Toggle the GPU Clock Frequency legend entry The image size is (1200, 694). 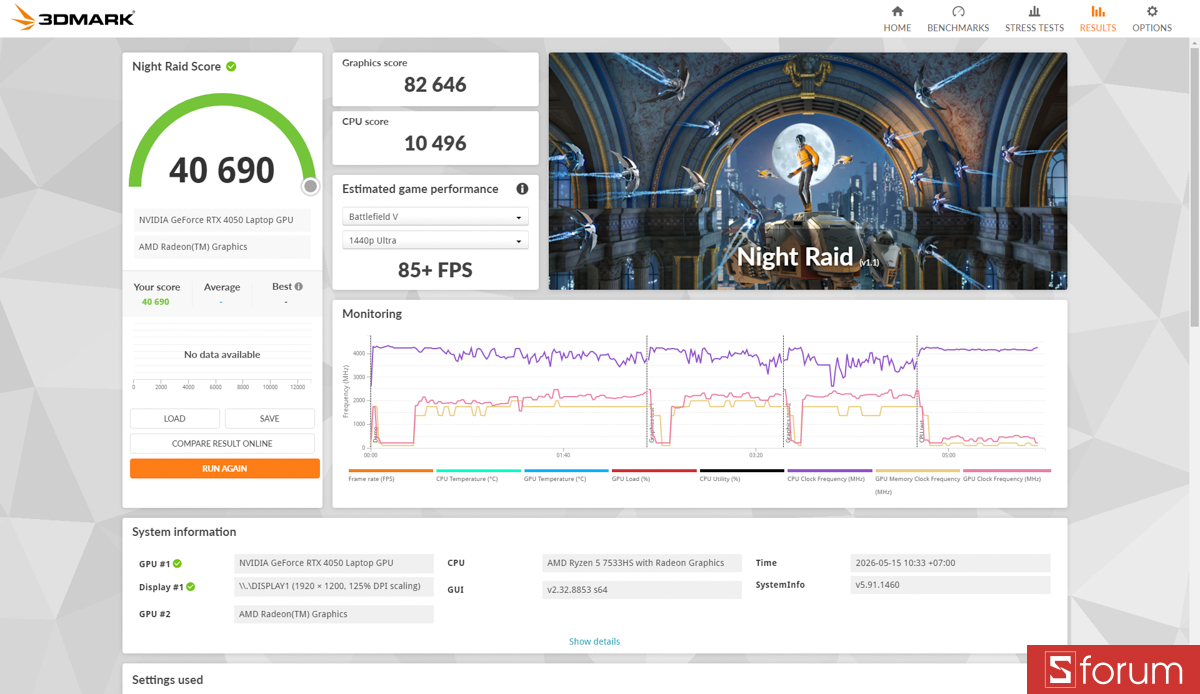1007,476
